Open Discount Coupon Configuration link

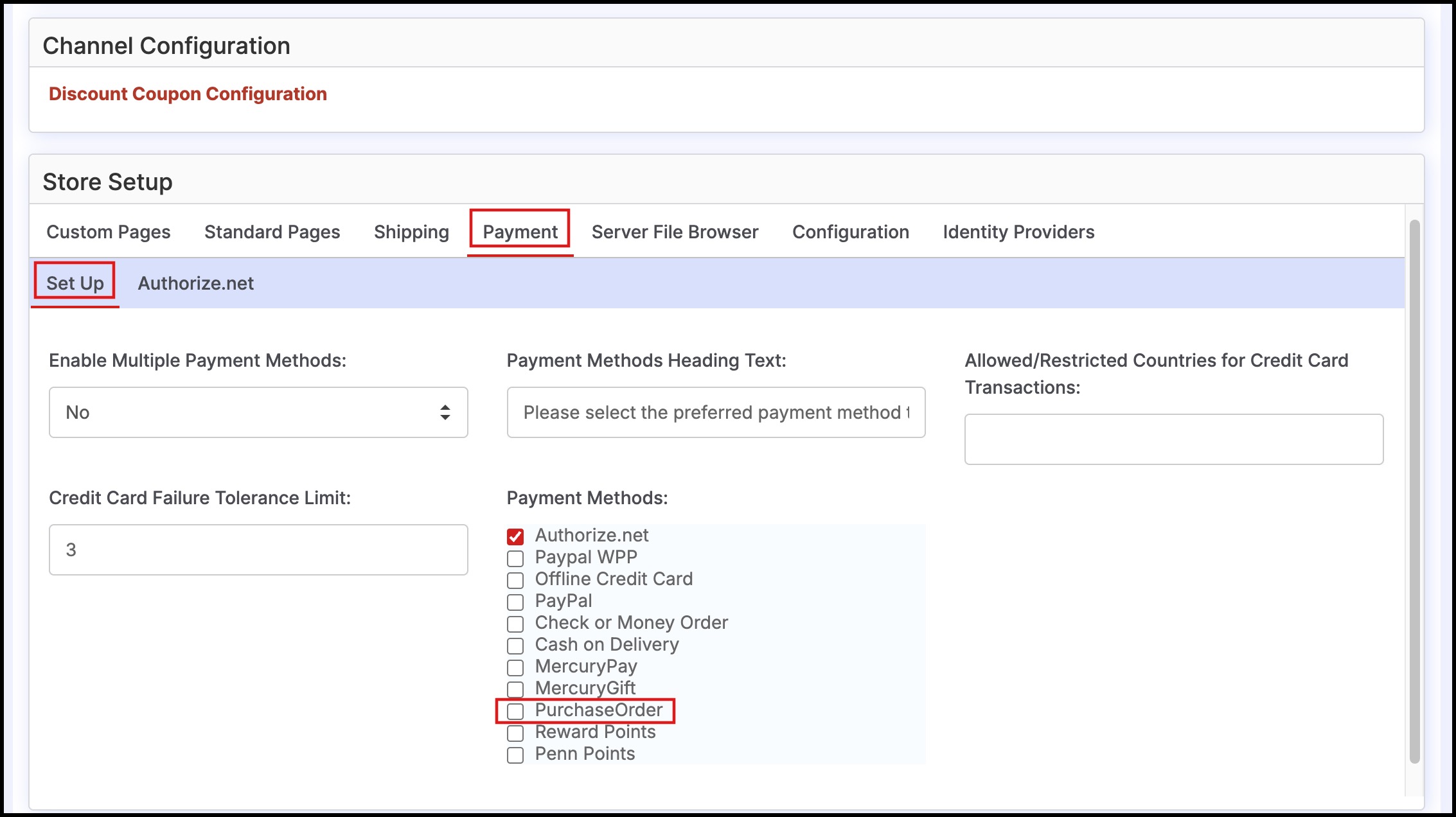(x=188, y=94)
